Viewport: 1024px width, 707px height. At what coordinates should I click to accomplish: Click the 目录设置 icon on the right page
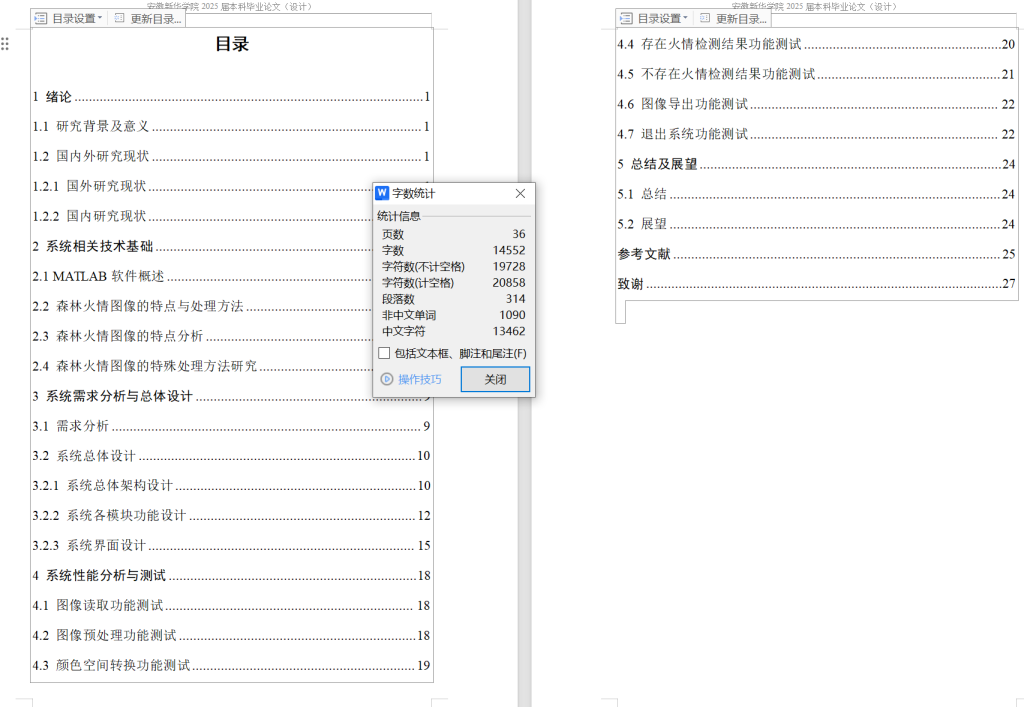pos(625,18)
